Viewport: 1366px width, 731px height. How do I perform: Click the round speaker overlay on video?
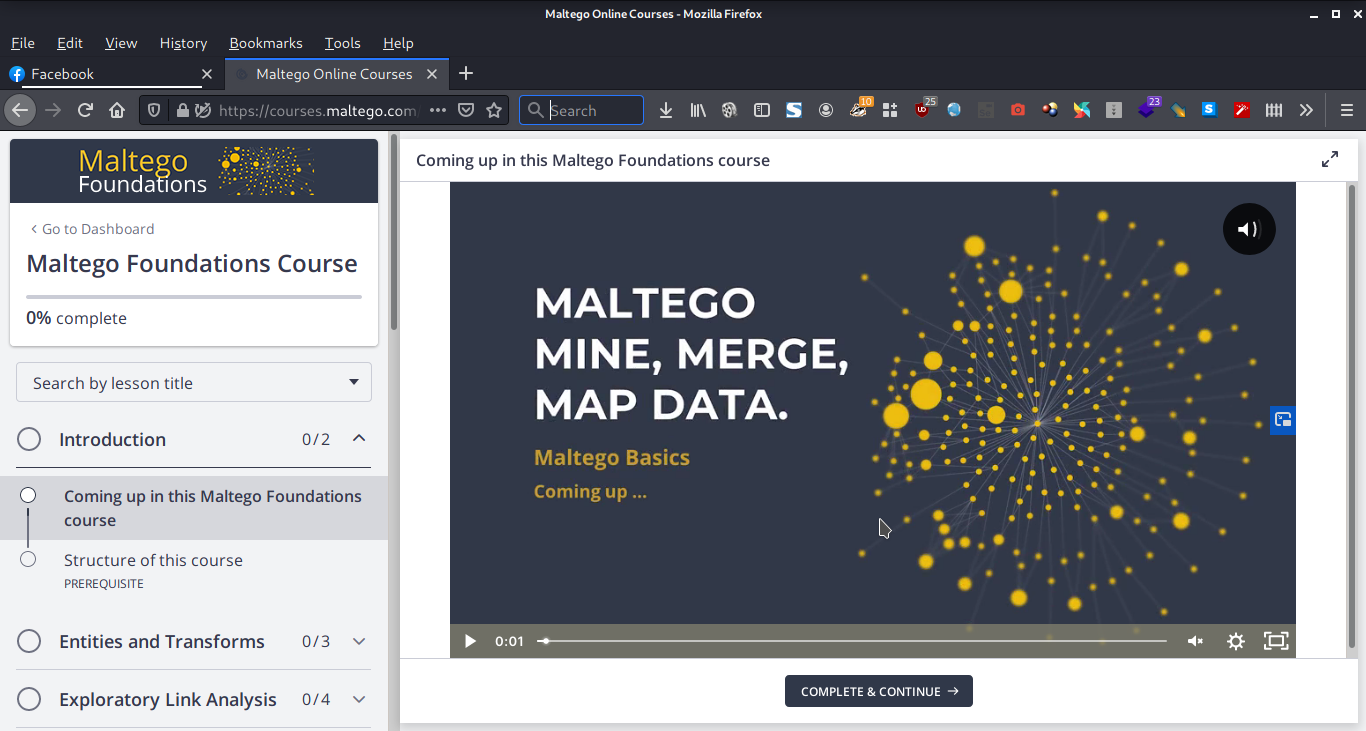[1249, 229]
